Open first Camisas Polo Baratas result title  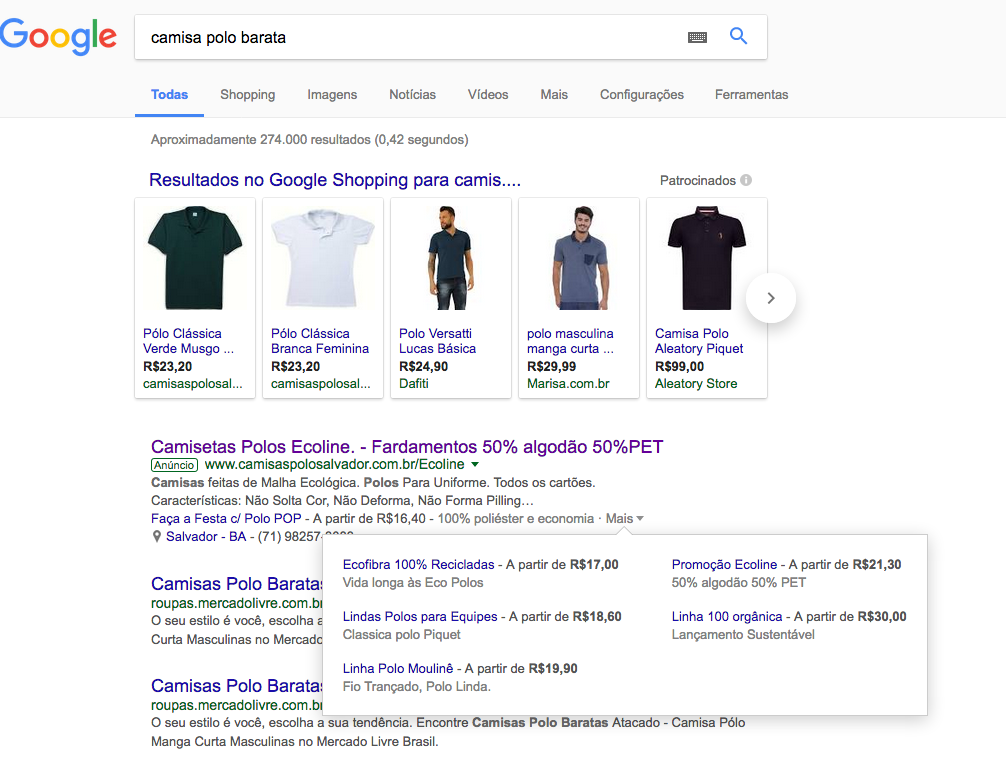click(237, 584)
